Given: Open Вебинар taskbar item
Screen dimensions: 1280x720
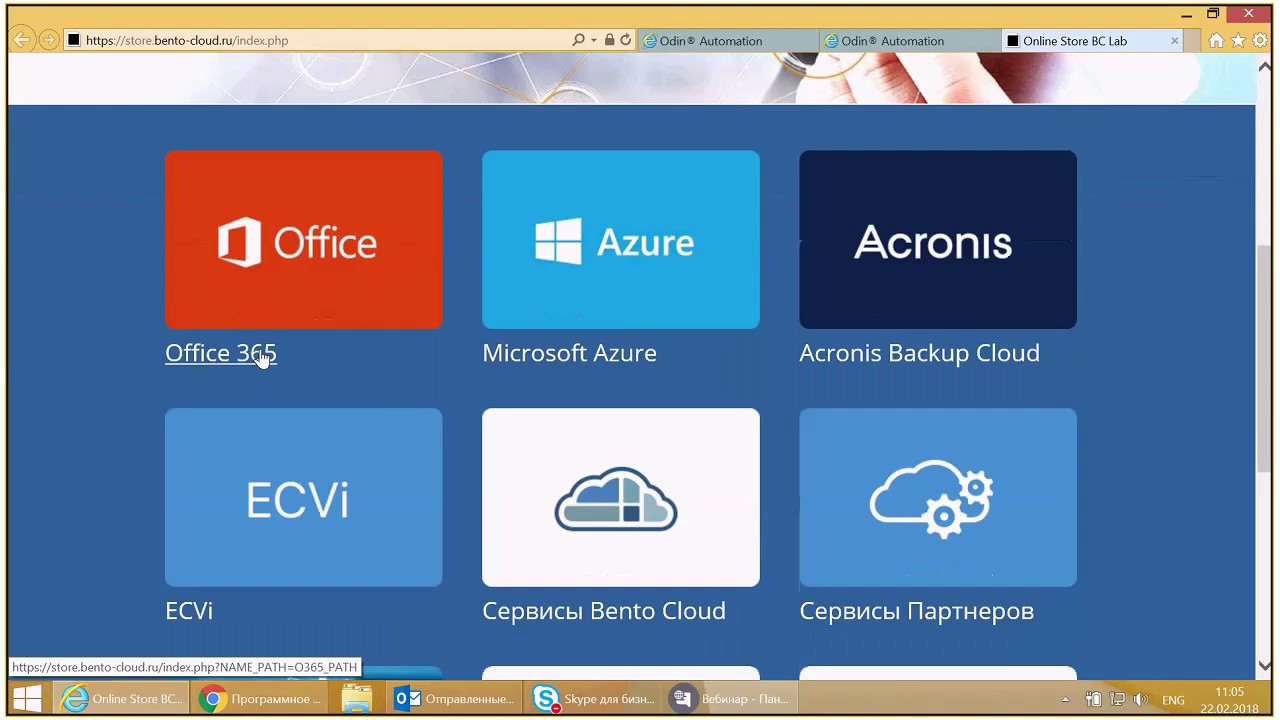Looking at the screenshot, I should coord(731,699).
